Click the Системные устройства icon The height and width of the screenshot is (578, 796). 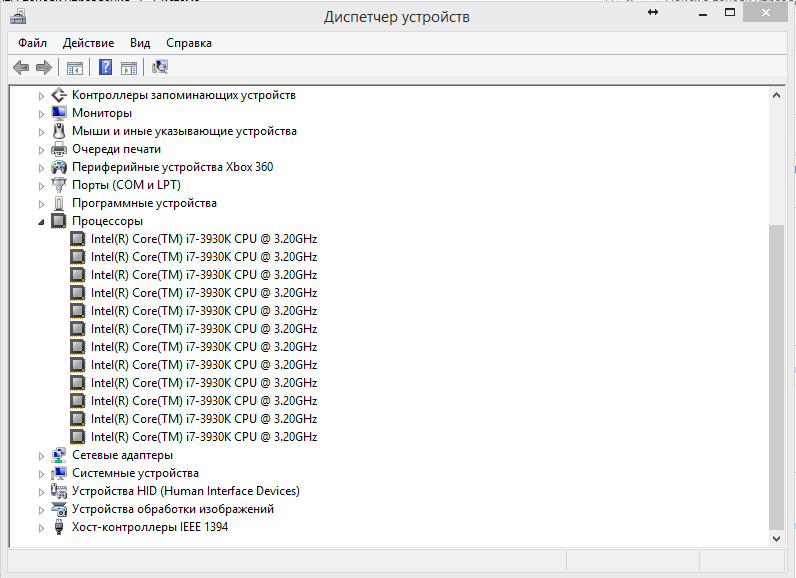point(59,473)
